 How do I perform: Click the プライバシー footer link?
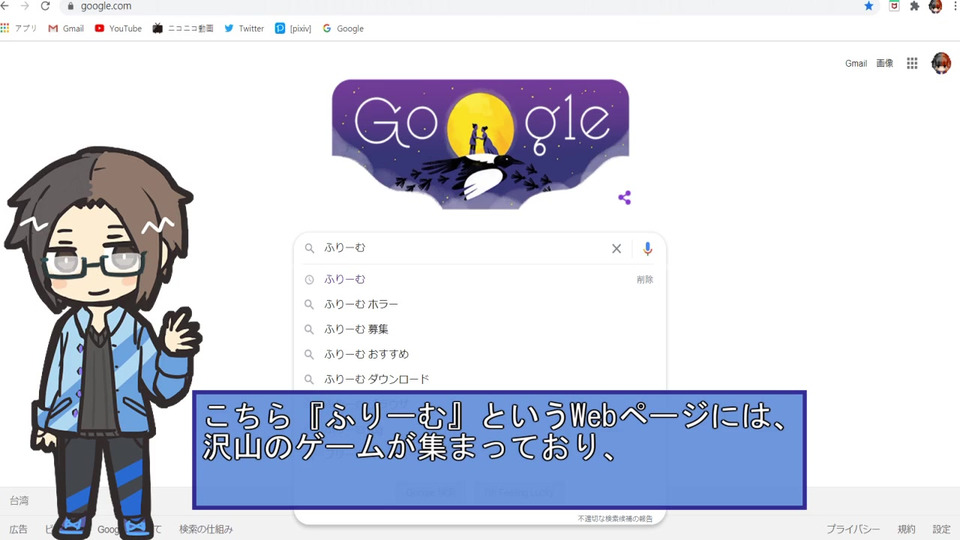click(x=853, y=529)
